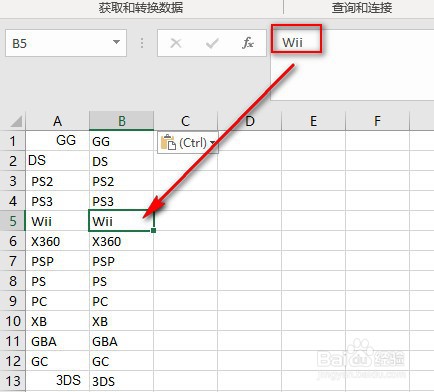The height and width of the screenshot is (392, 434).
Task: Click cell B9 containing PC
Action: tap(122, 301)
